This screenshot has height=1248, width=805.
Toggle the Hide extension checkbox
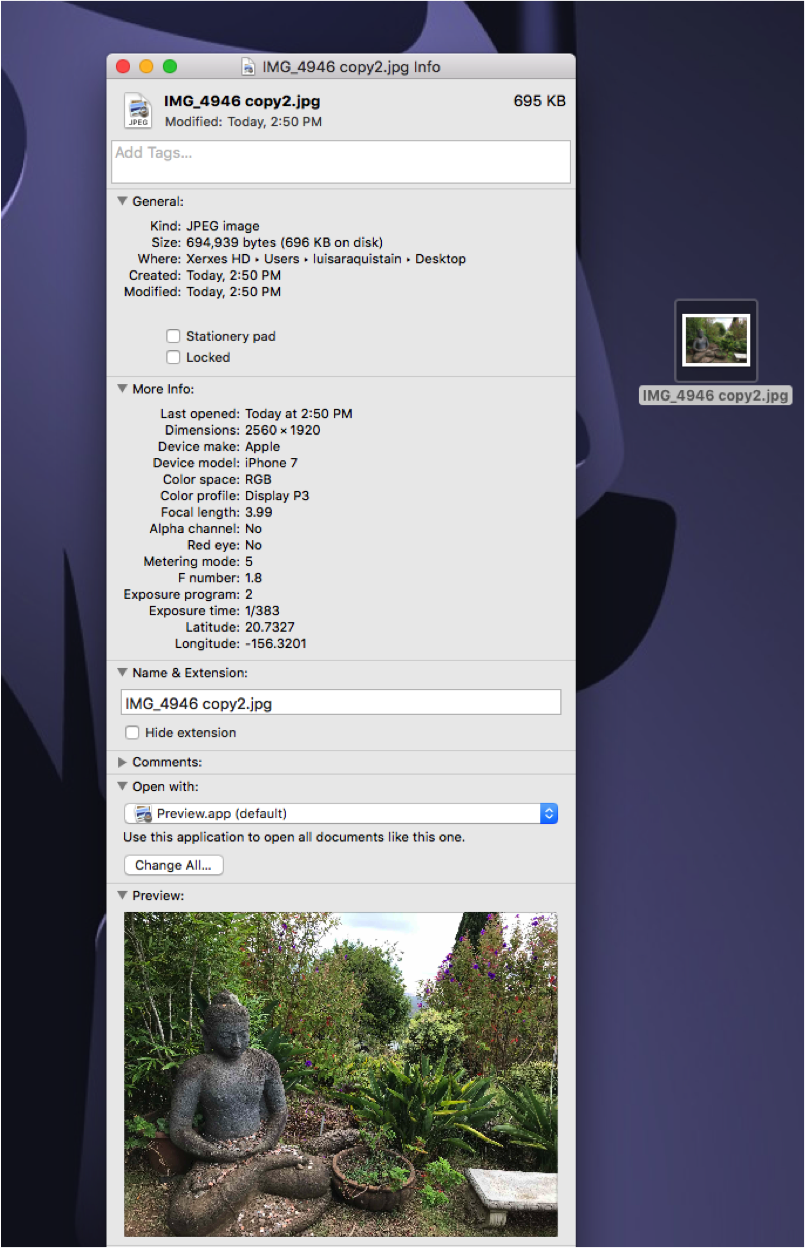pos(132,733)
